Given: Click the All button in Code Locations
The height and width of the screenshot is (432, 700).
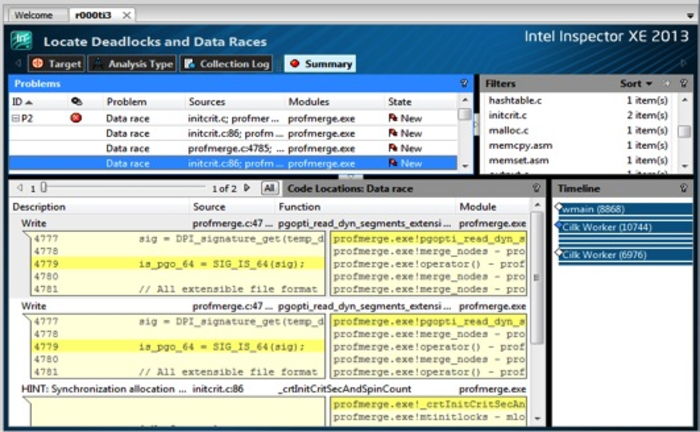Looking at the screenshot, I should 269,188.
